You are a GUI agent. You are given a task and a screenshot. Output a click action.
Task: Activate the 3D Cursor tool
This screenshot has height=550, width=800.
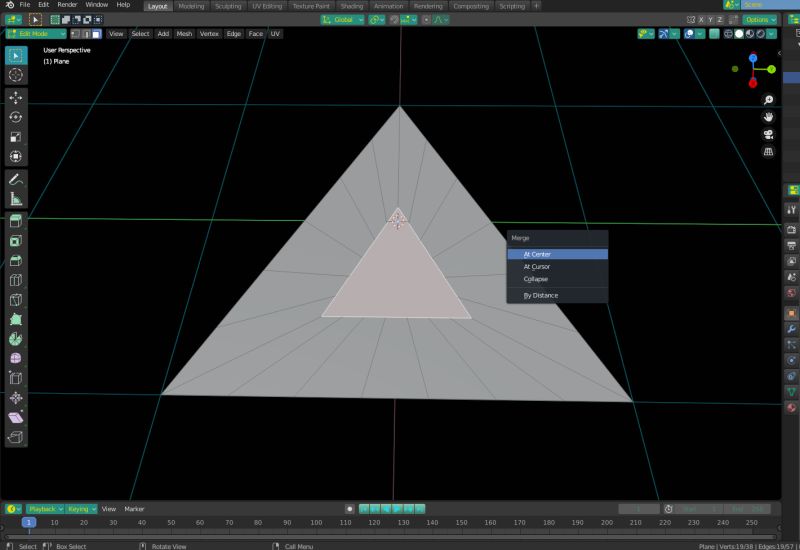click(x=16, y=75)
